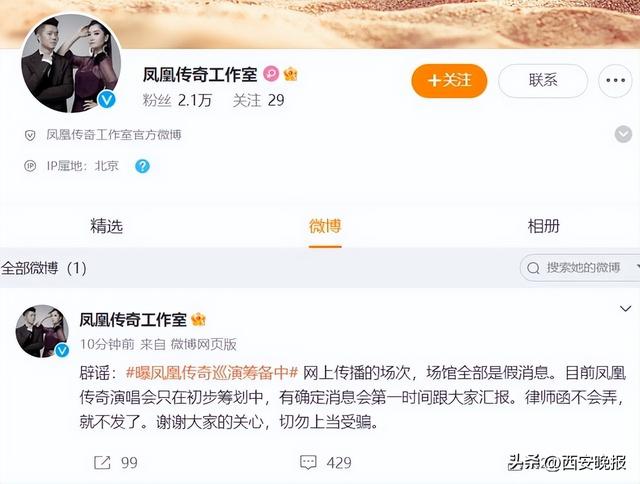
Task: Open the three-dots more options button
Action: click(x=615, y=80)
